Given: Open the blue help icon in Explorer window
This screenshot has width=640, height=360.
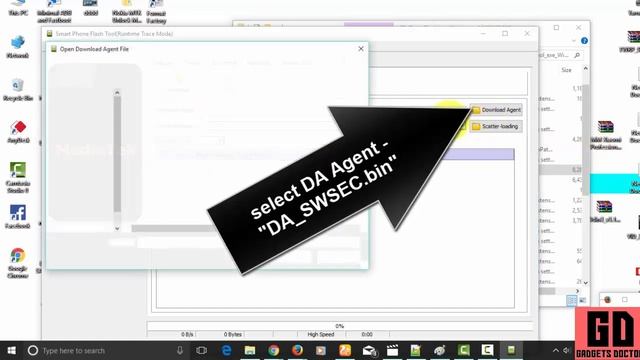Looking at the screenshot, I should point(584,41).
